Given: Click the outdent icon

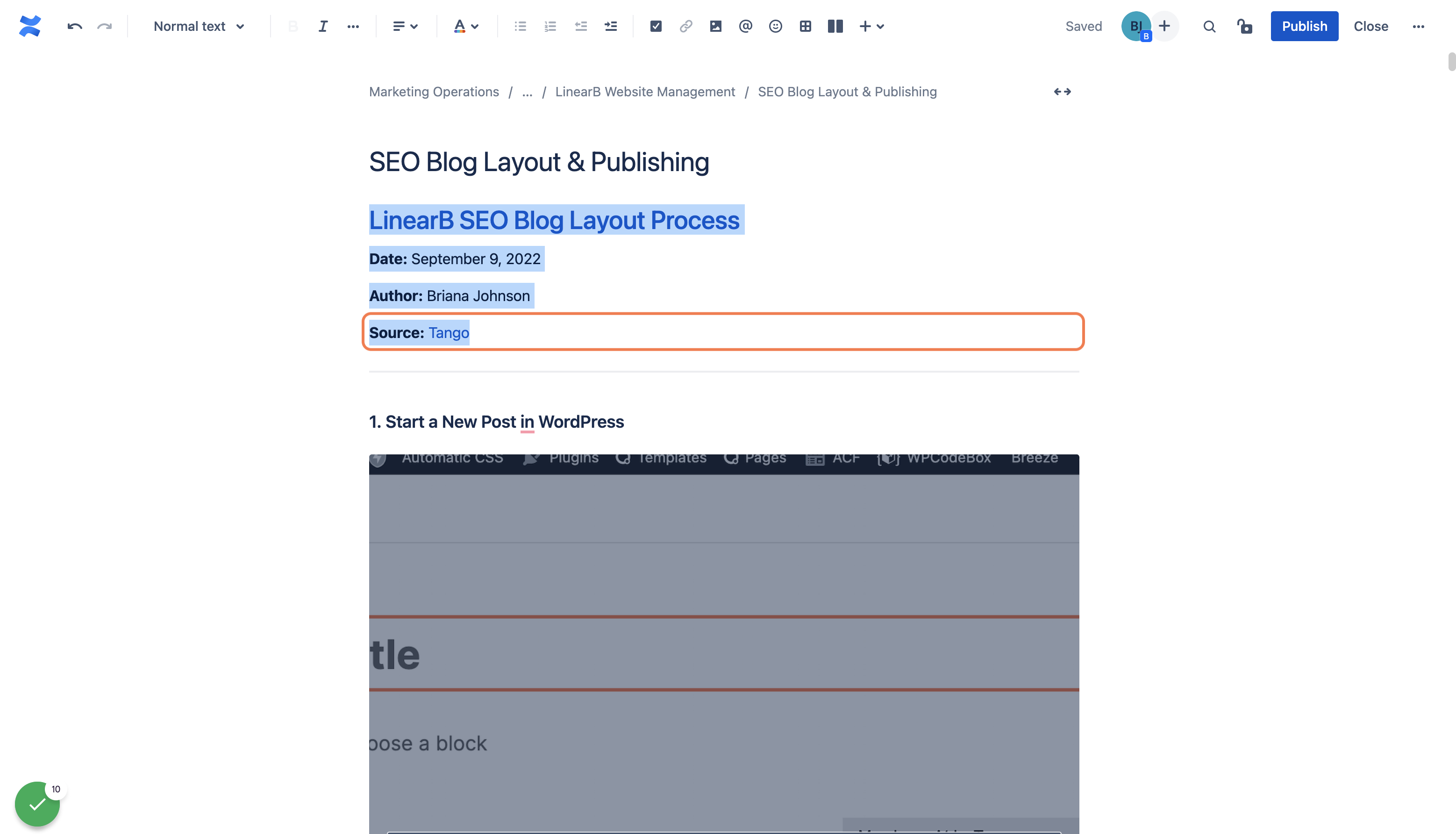Looking at the screenshot, I should (x=580, y=26).
